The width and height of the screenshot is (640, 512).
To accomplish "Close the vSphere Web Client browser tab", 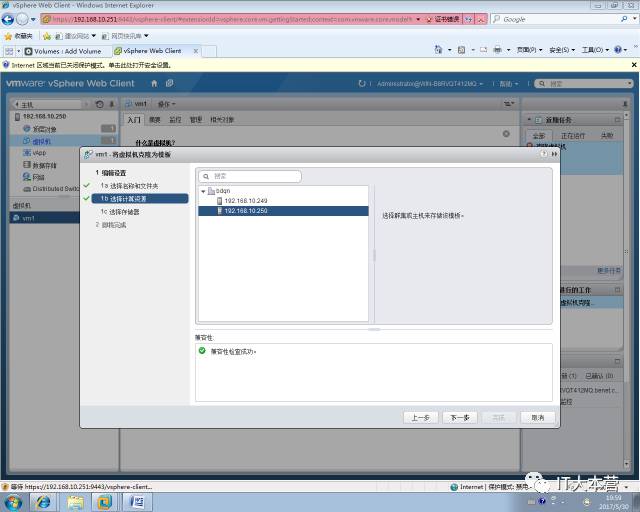I will [x=196, y=51].
